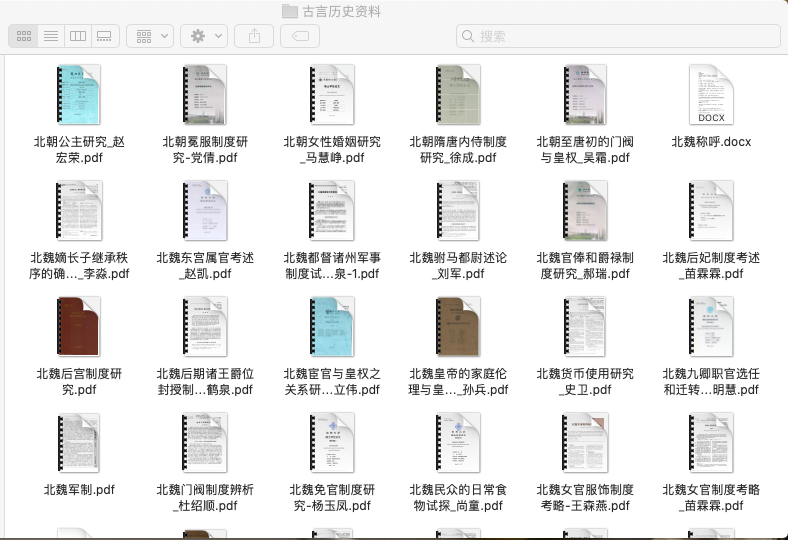Click the Share button in toolbar
The height and width of the screenshot is (540, 788).
(x=254, y=36)
